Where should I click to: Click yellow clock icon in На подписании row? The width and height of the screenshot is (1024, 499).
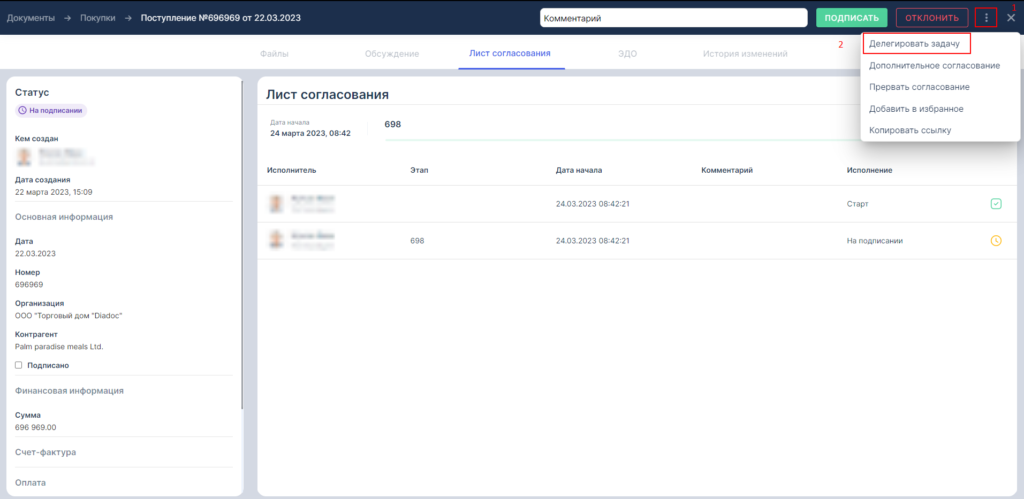pos(996,240)
